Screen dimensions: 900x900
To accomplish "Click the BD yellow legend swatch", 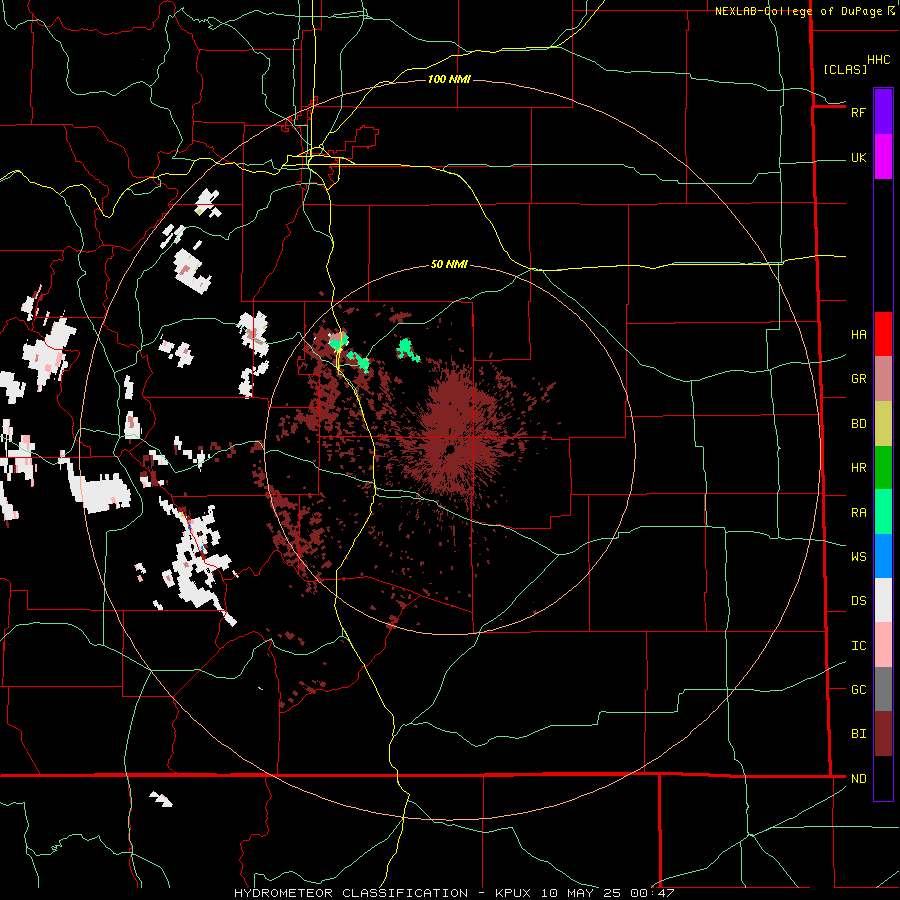I will point(883,424).
